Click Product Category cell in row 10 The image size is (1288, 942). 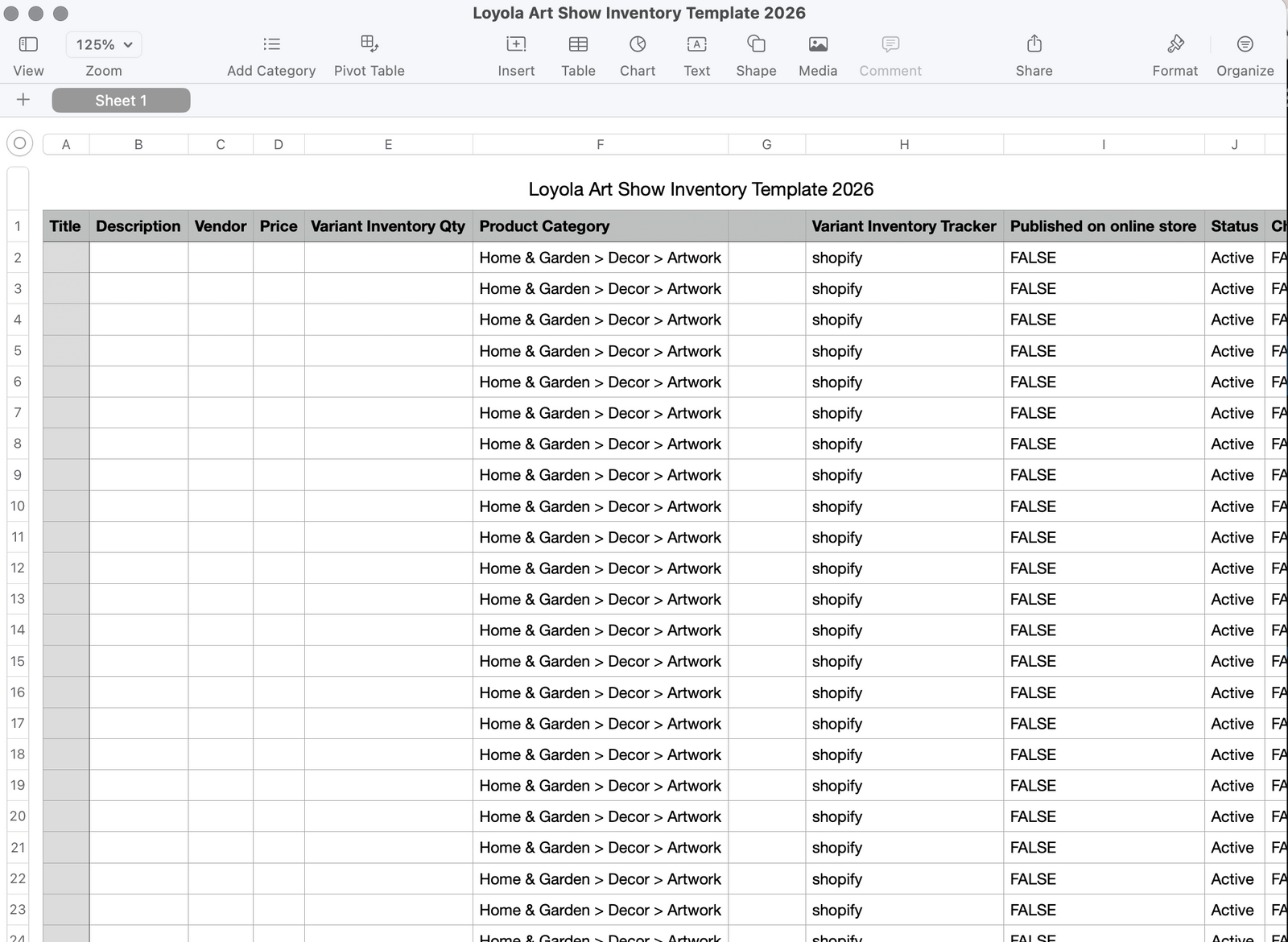pos(600,506)
